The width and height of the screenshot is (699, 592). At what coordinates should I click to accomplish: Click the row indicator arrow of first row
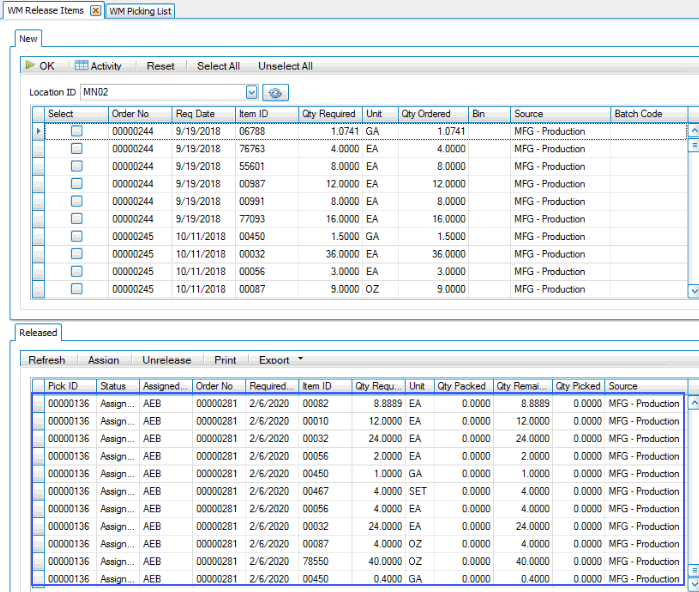(39, 131)
